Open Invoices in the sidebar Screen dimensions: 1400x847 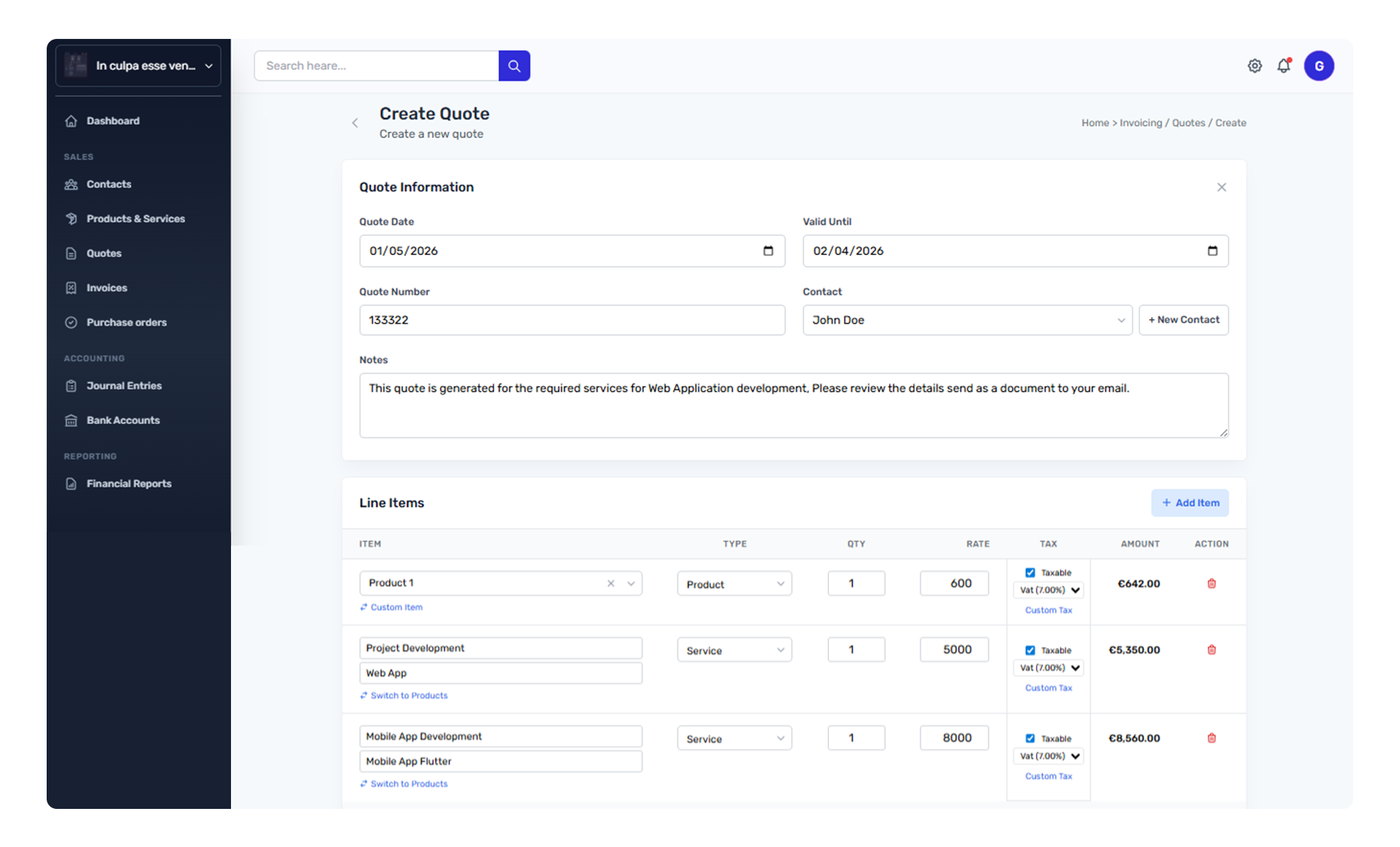point(107,288)
